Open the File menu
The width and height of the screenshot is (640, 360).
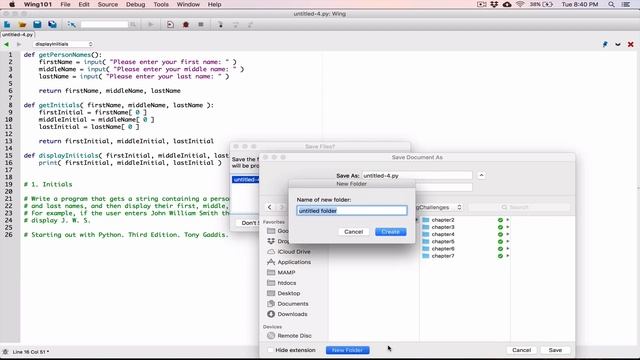click(65, 4)
